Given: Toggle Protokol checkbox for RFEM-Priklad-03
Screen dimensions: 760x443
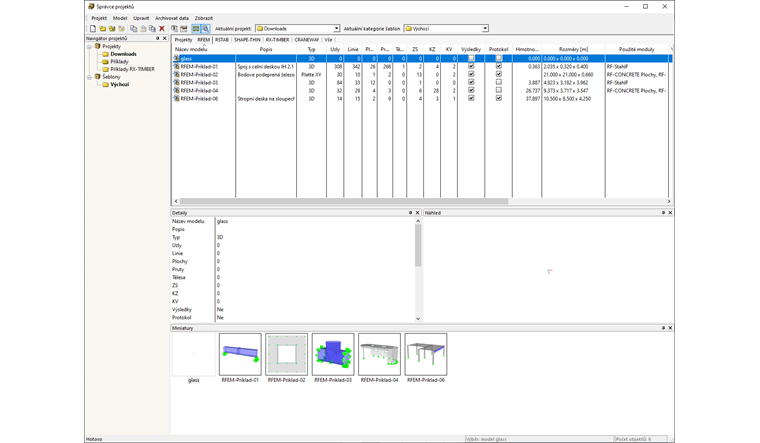Looking at the screenshot, I should 499,82.
